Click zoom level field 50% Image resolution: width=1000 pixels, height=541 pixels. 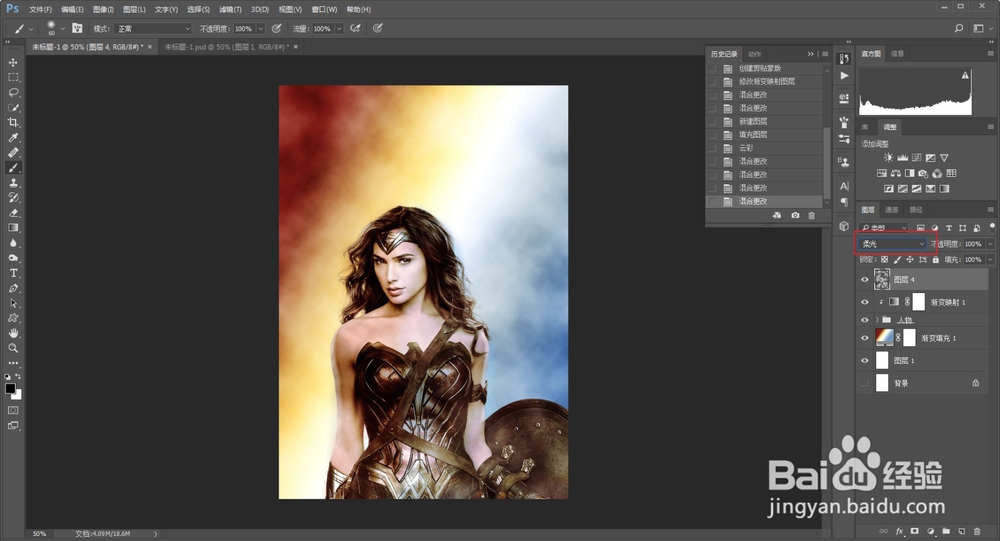pos(40,533)
